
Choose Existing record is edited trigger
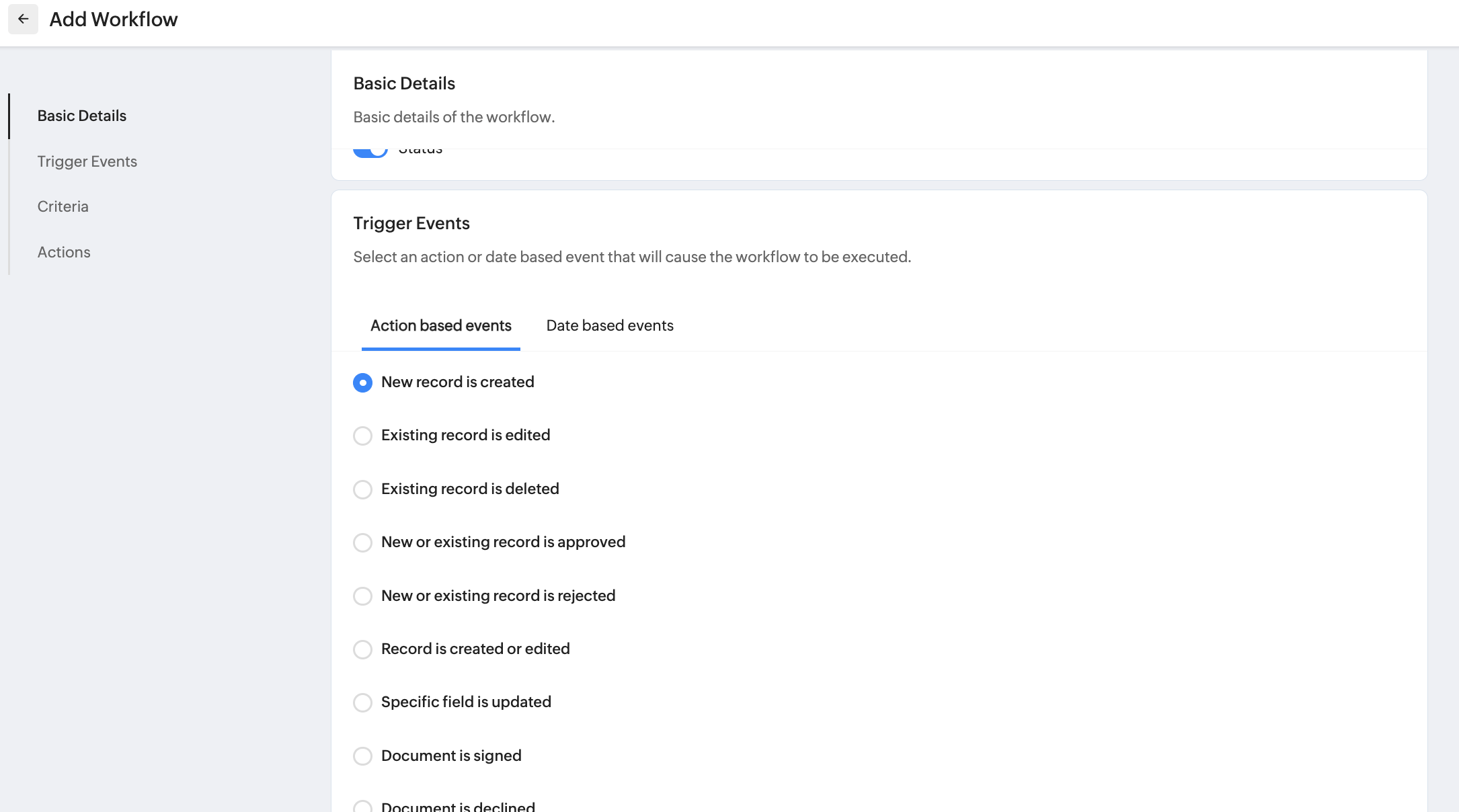(x=362, y=436)
